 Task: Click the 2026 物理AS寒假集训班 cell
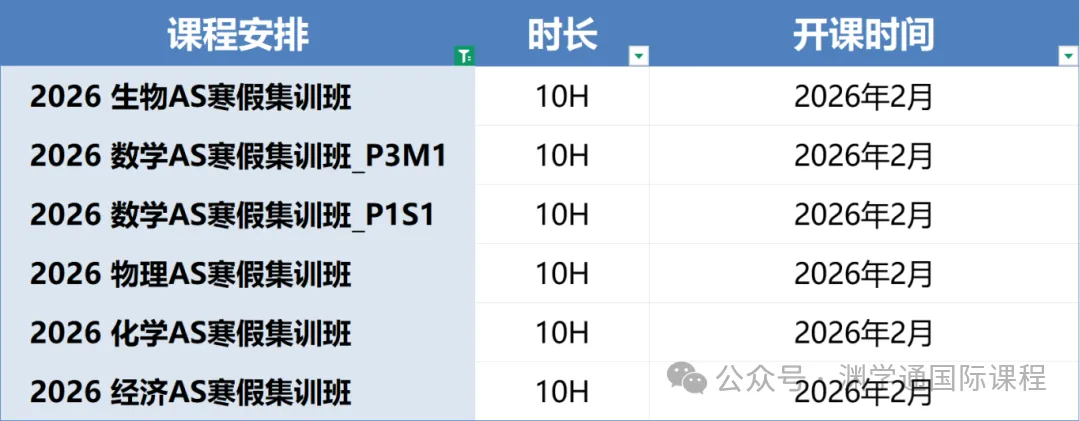(x=191, y=273)
